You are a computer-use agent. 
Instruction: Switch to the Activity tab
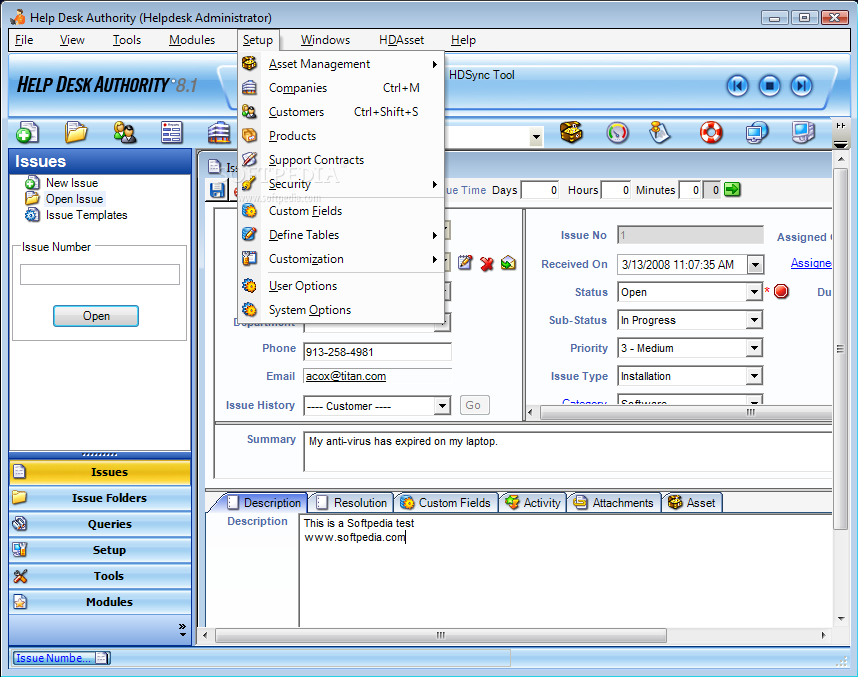(x=532, y=502)
